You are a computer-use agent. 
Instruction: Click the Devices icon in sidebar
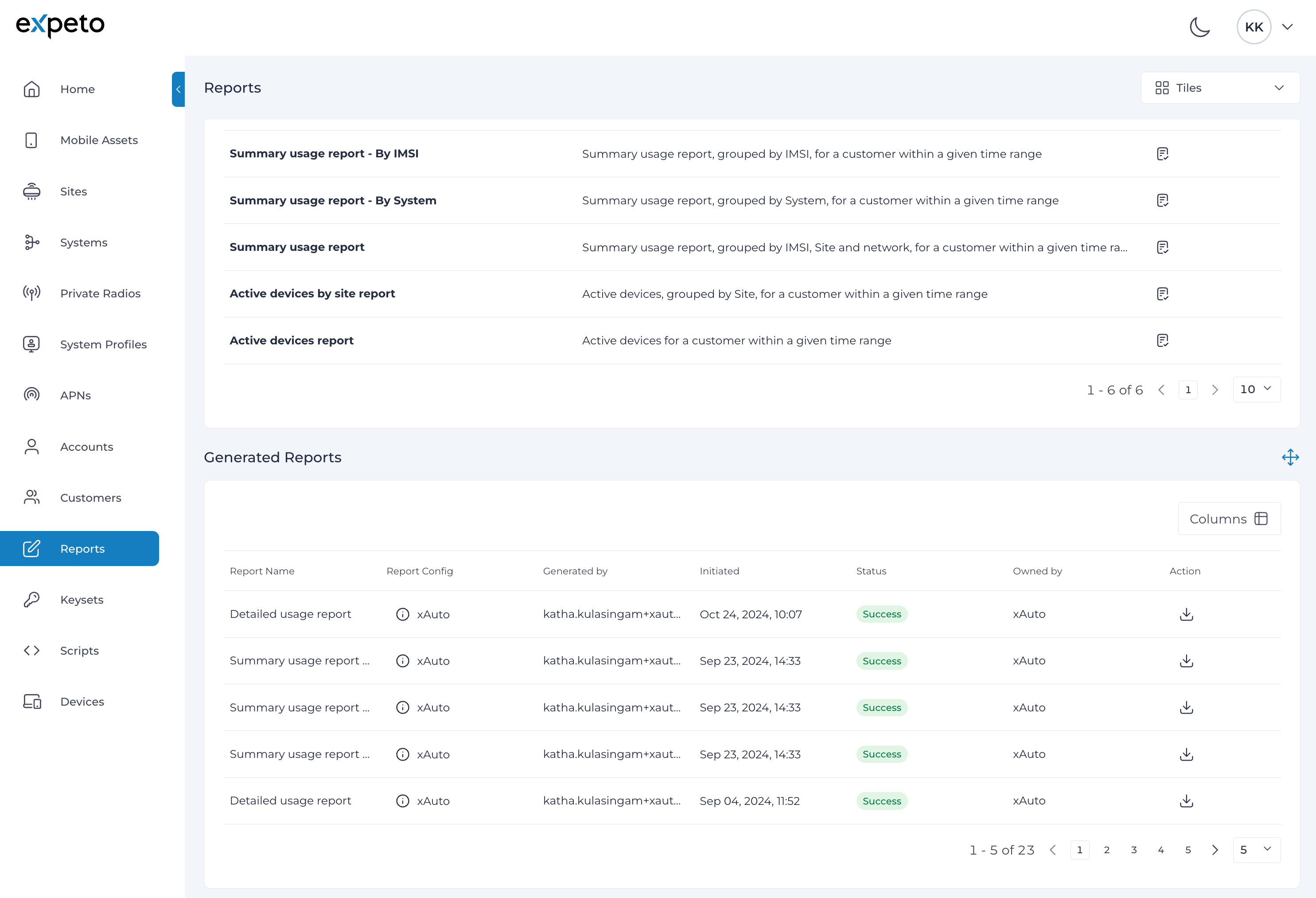[x=32, y=701]
